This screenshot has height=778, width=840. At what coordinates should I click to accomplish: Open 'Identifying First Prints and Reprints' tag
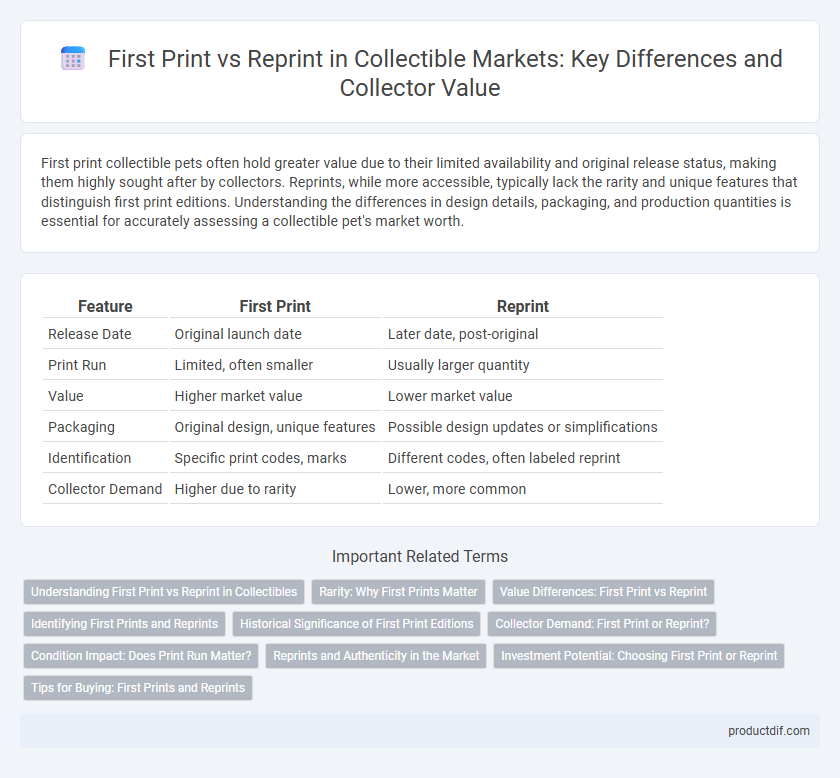124,624
